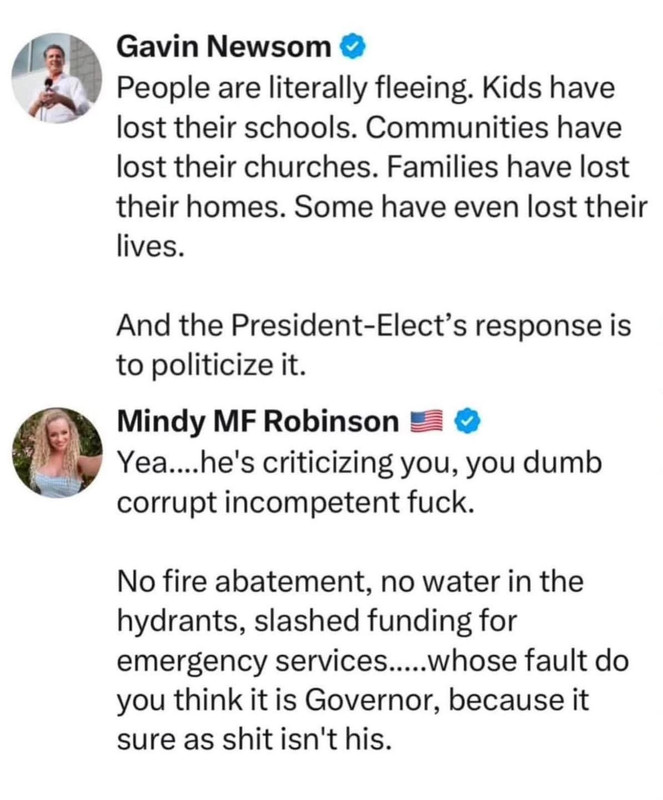
Task: Click the American flag emoji after Robinson
Action: click(x=426, y=422)
